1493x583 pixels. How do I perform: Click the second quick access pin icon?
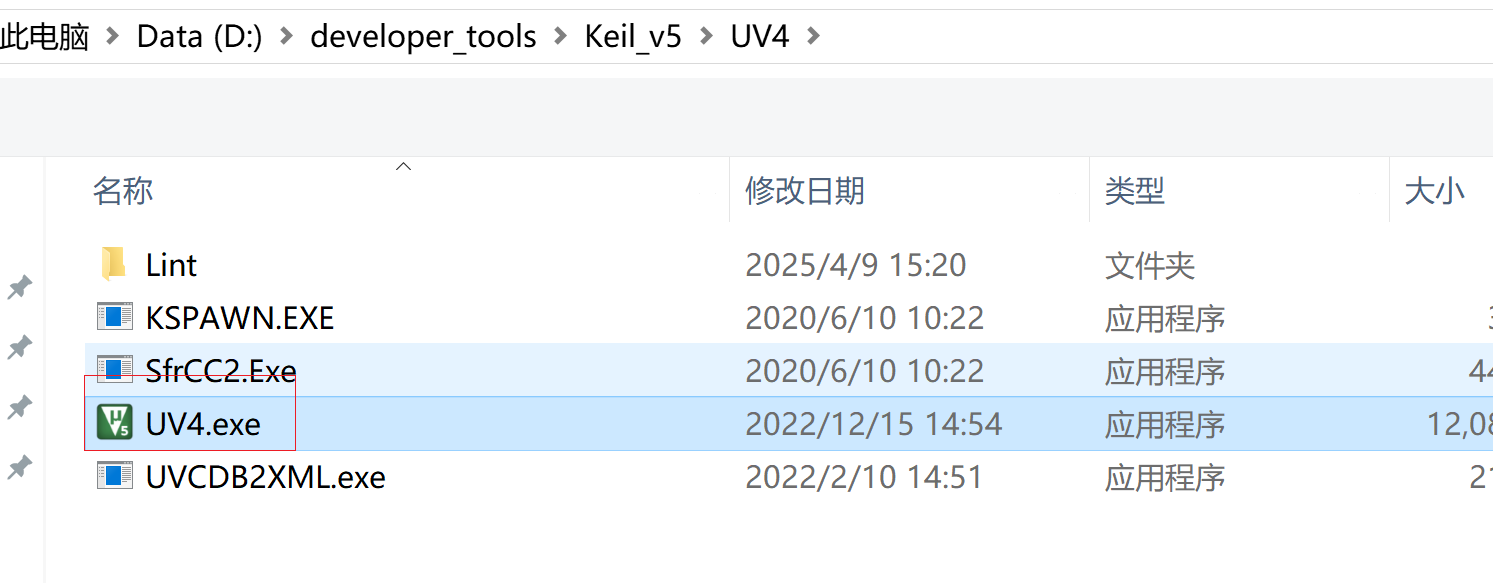[x=18, y=348]
